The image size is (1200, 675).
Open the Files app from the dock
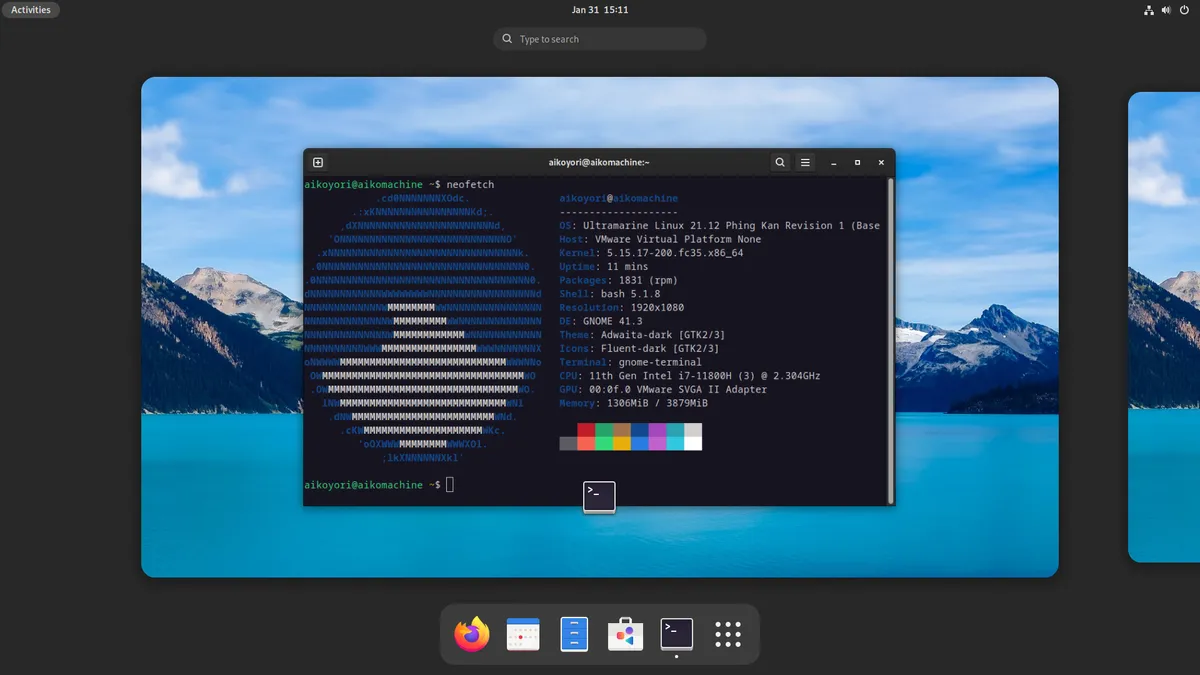pos(574,633)
